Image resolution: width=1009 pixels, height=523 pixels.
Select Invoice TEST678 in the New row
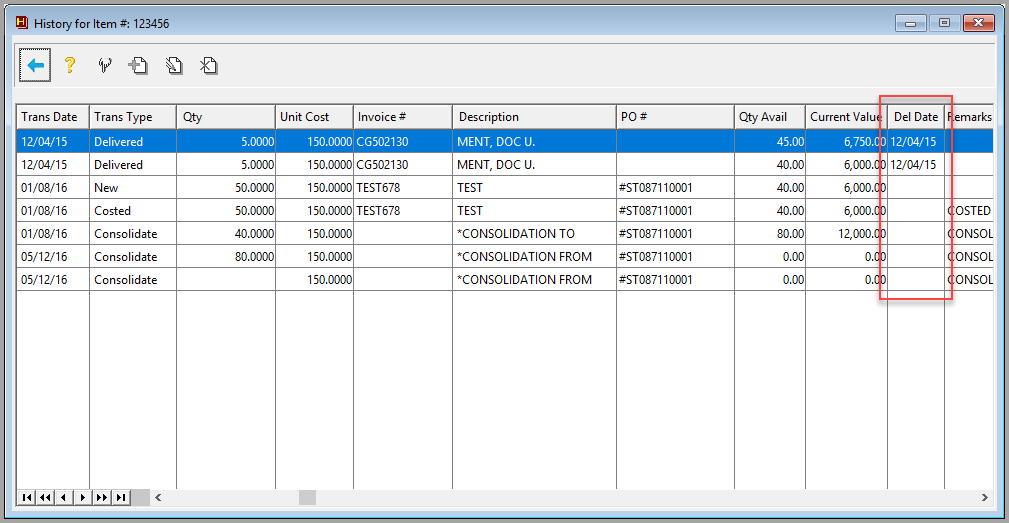[403, 188]
